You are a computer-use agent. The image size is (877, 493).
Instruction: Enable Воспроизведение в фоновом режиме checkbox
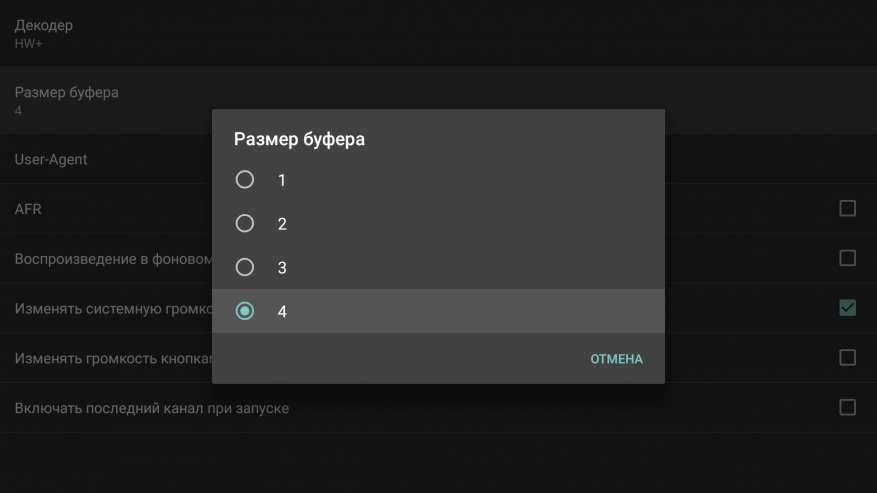pos(847,258)
